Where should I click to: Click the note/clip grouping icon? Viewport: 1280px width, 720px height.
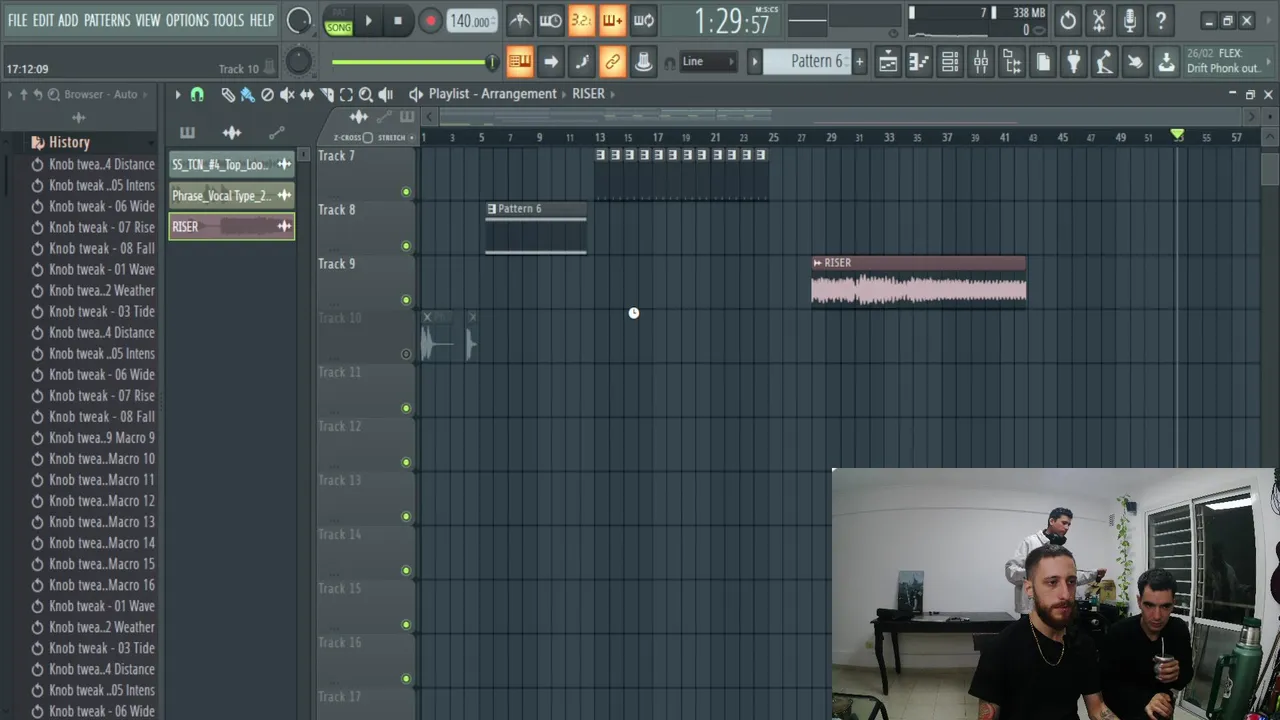(x=581, y=62)
